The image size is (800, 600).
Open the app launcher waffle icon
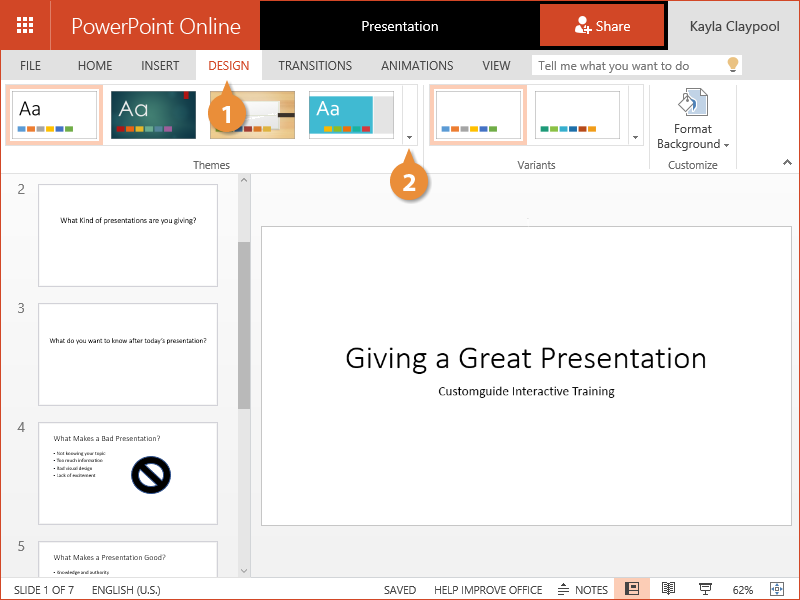point(25,26)
